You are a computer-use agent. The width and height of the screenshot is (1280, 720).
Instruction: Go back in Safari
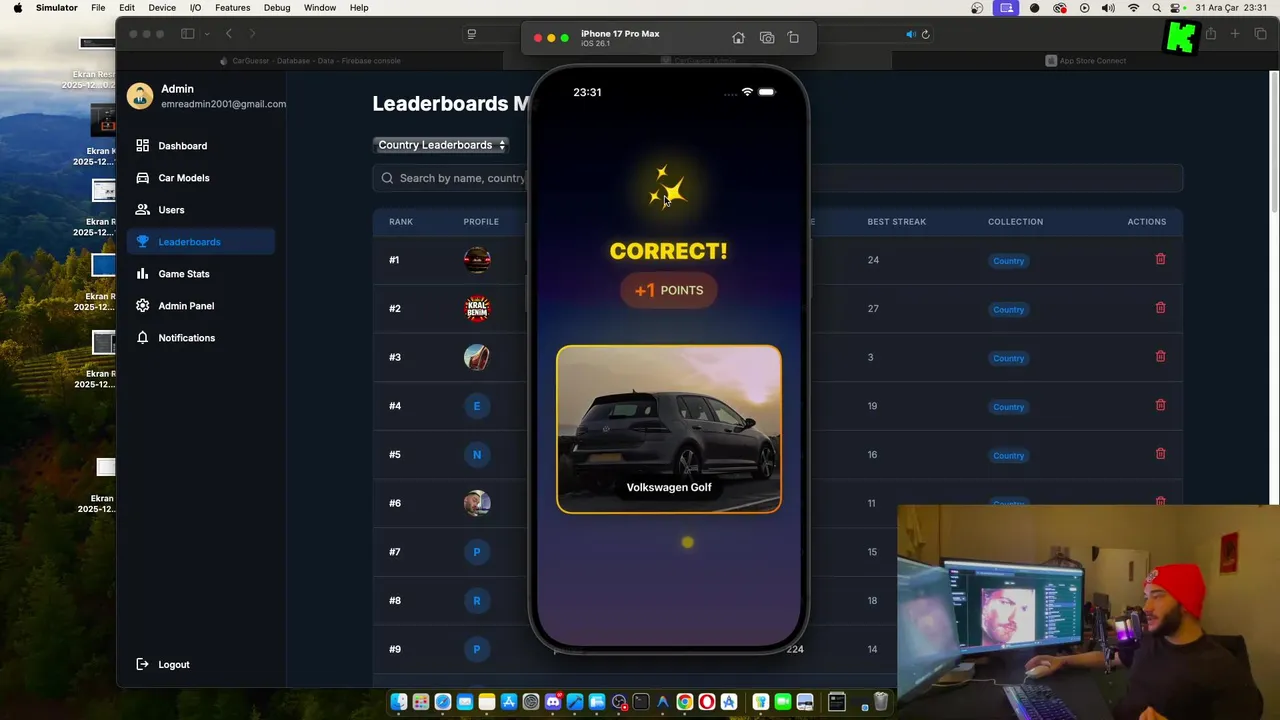point(229,34)
